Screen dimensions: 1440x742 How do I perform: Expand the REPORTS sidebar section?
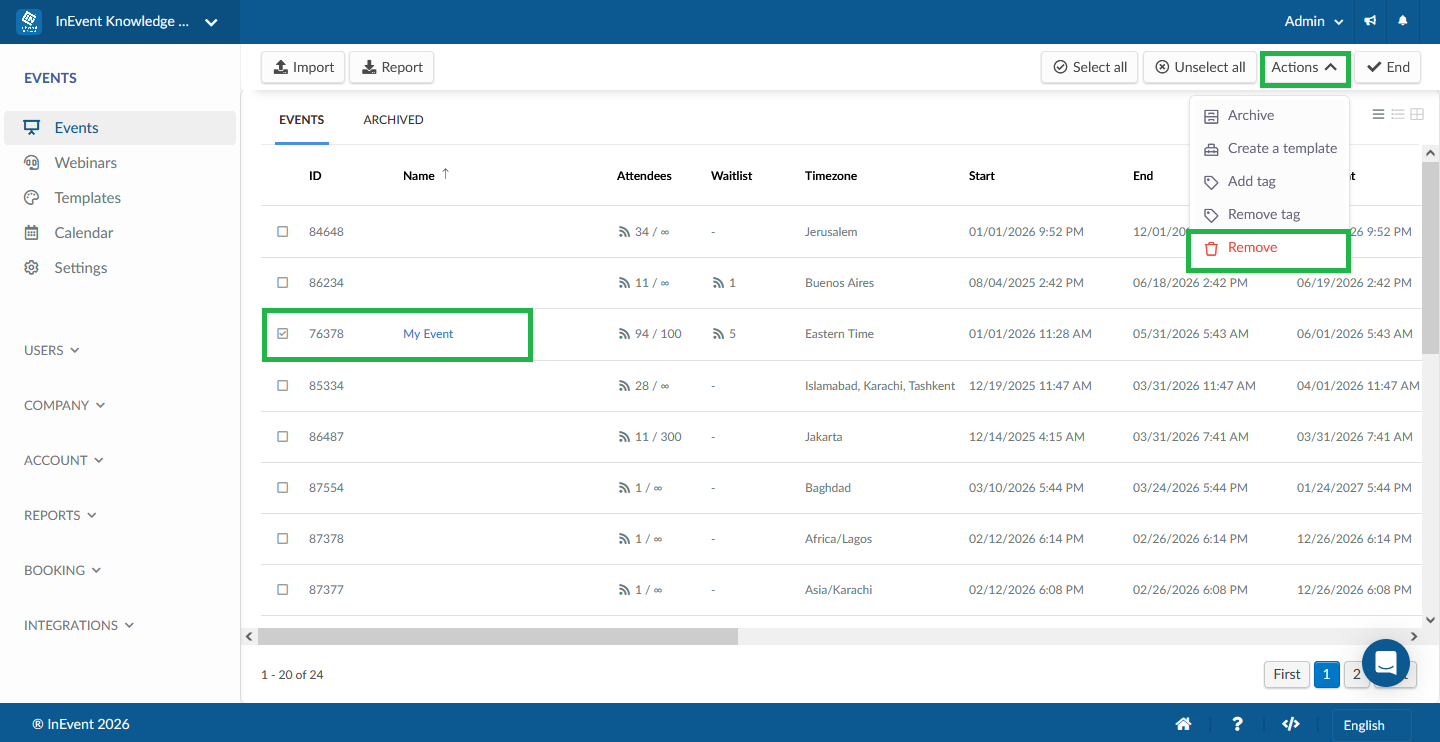click(61, 515)
